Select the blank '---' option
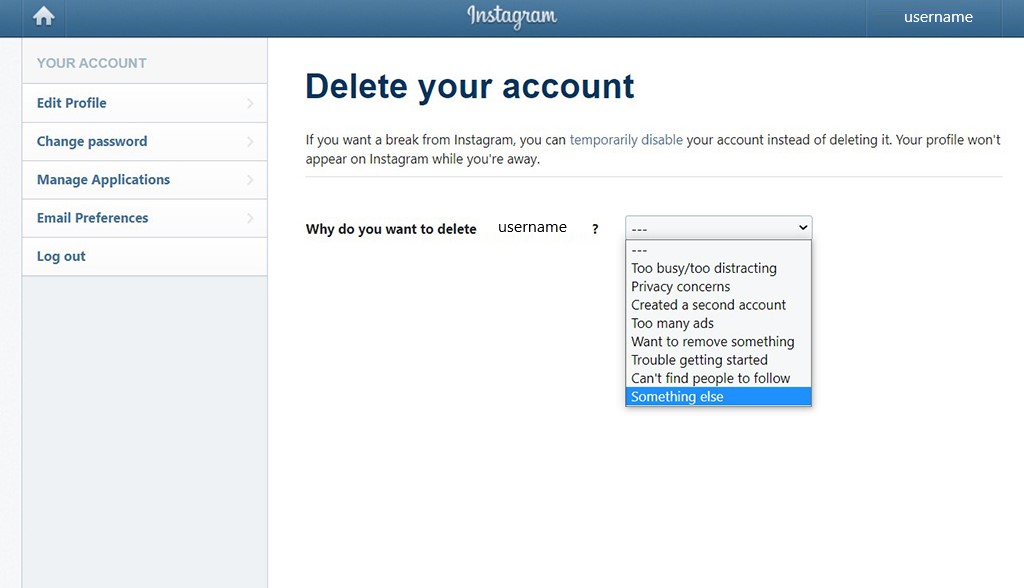Screen dimensions: 1024x588 click(718, 250)
